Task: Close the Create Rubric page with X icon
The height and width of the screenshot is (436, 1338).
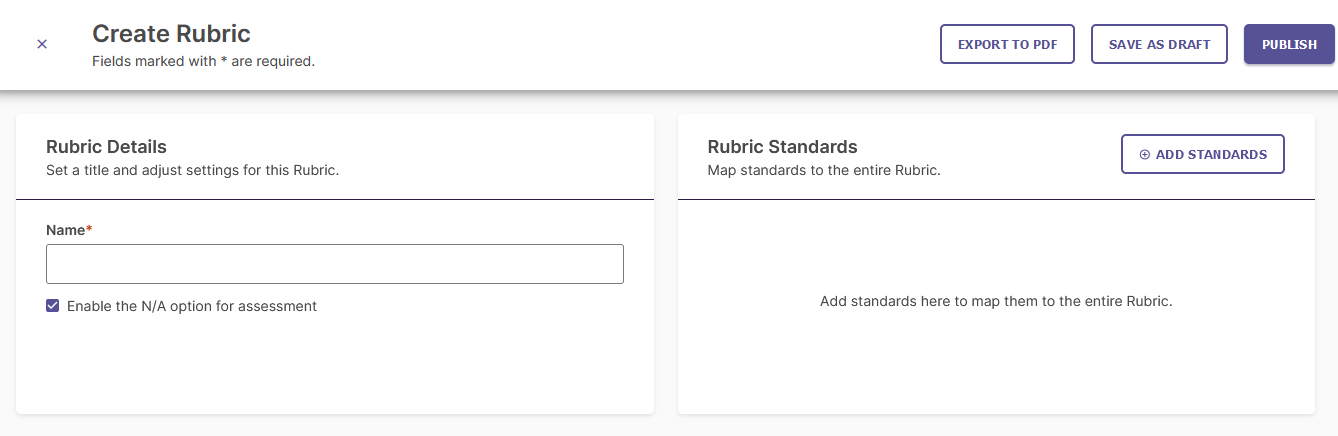Action: coord(42,44)
